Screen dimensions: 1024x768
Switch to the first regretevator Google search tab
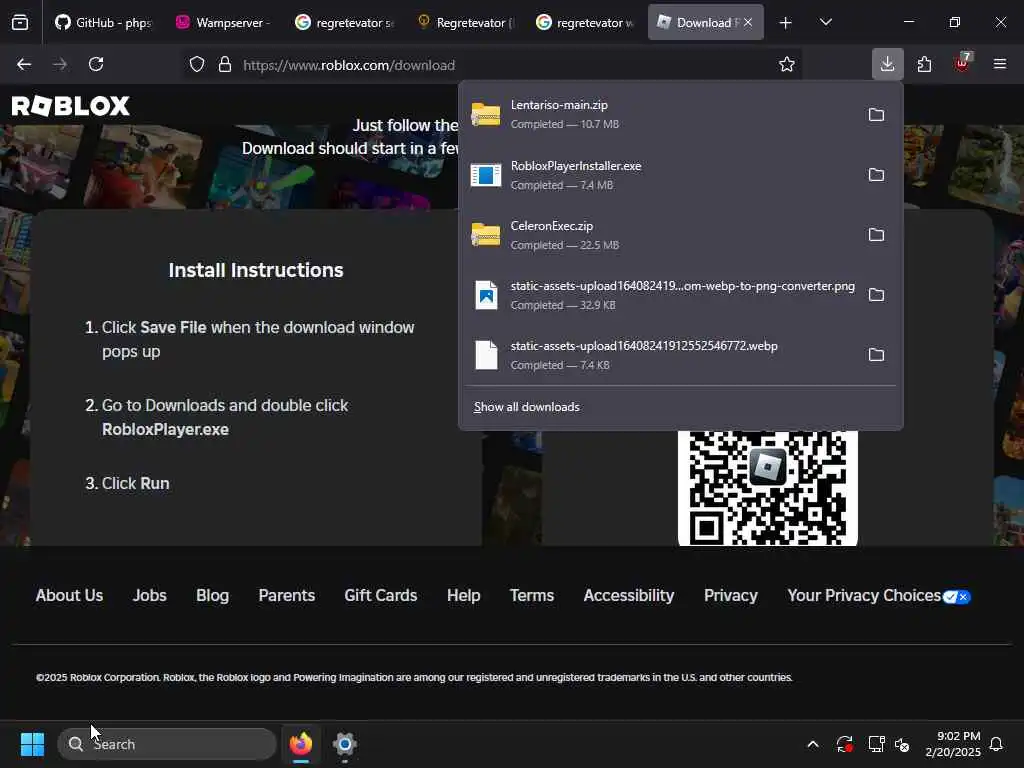point(344,23)
